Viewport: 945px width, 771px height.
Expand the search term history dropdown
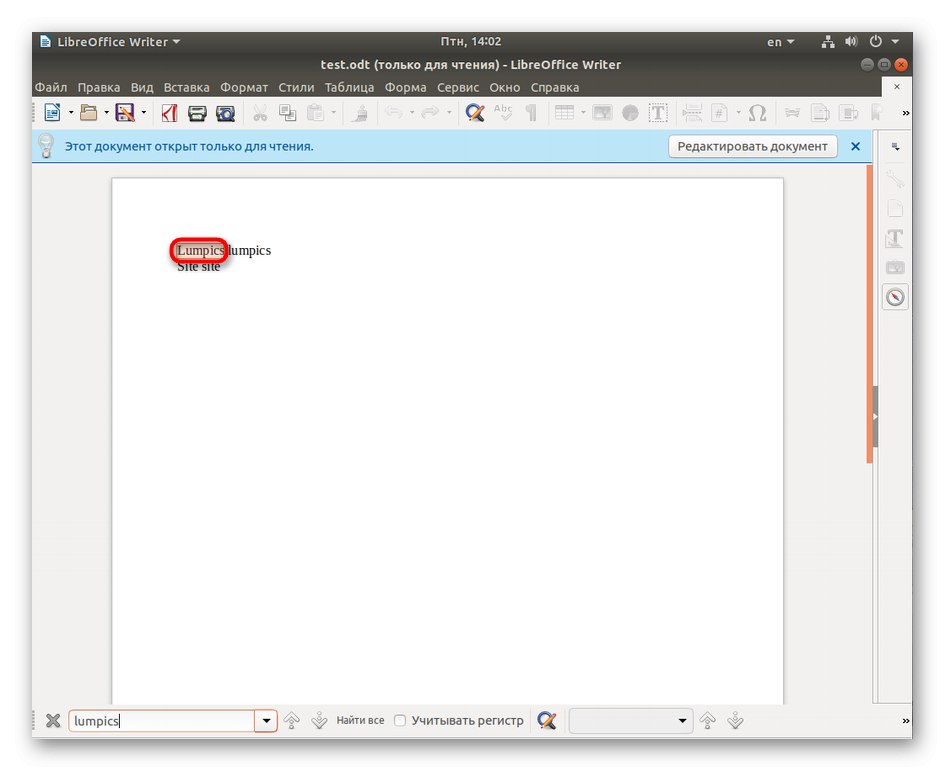[266, 721]
